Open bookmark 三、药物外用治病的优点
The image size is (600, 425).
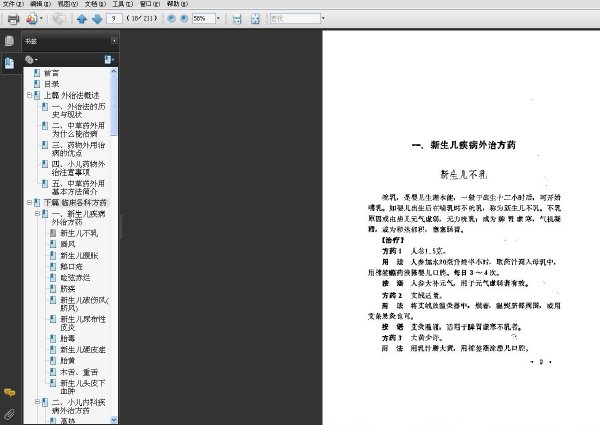[78, 149]
